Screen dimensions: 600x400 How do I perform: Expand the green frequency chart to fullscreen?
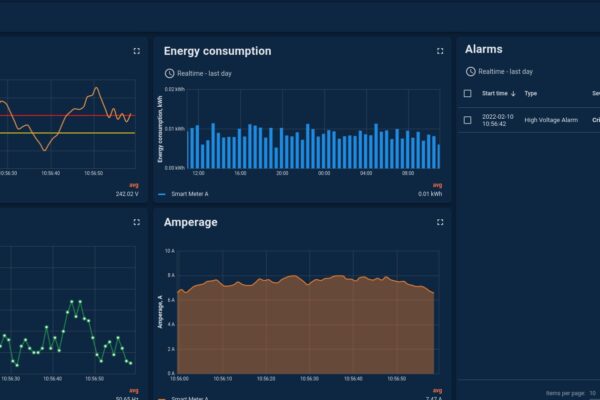136,222
